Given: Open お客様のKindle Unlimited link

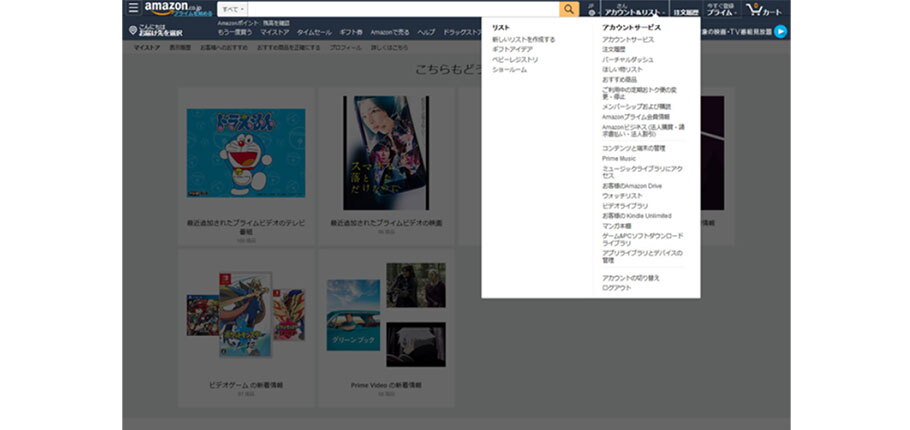Looking at the screenshot, I should (637, 215).
